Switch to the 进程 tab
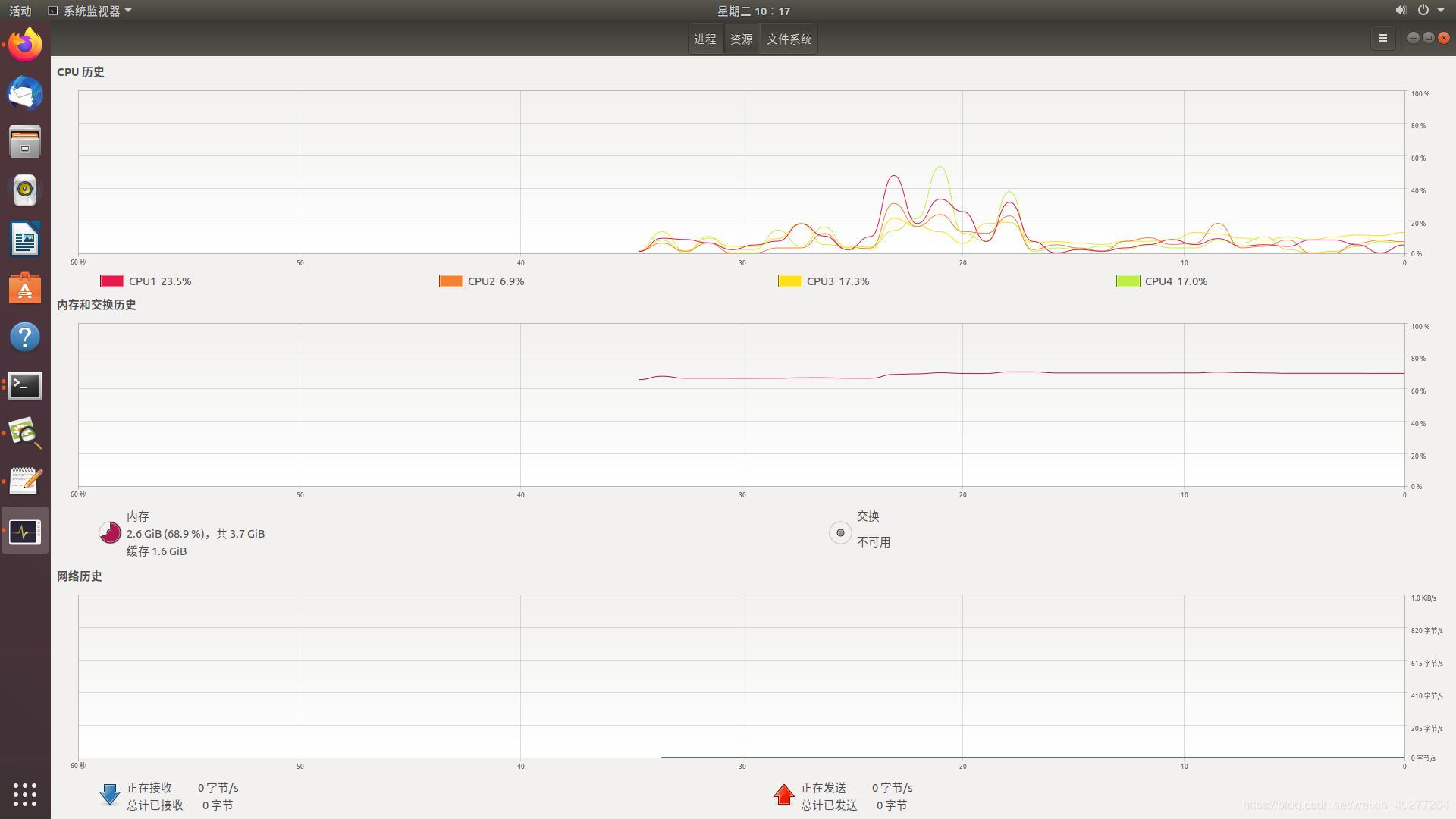The height and width of the screenshot is (819, 1456). pyautogui.click(x=704, y=39)
